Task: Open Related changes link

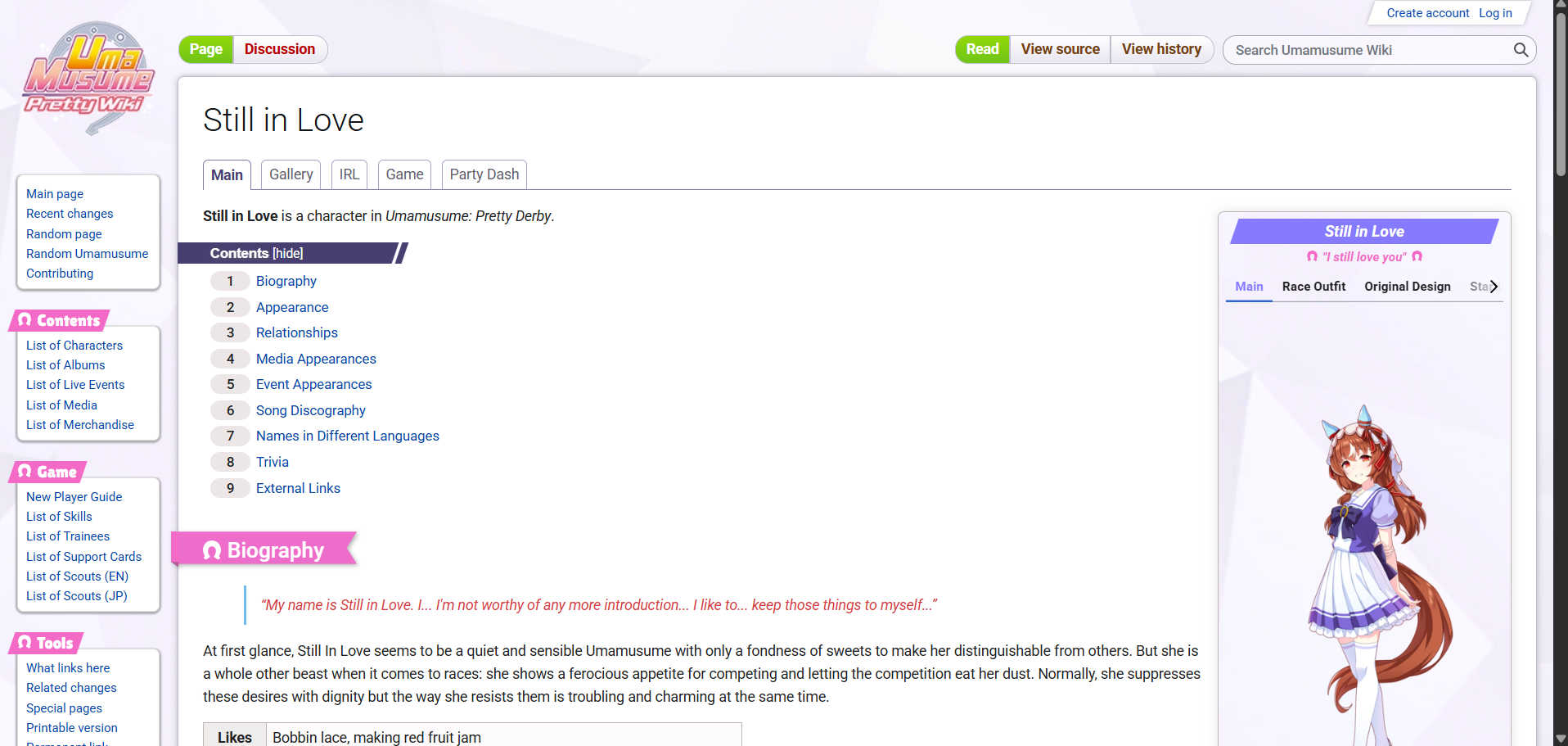Action: click(x=71, y=688)
